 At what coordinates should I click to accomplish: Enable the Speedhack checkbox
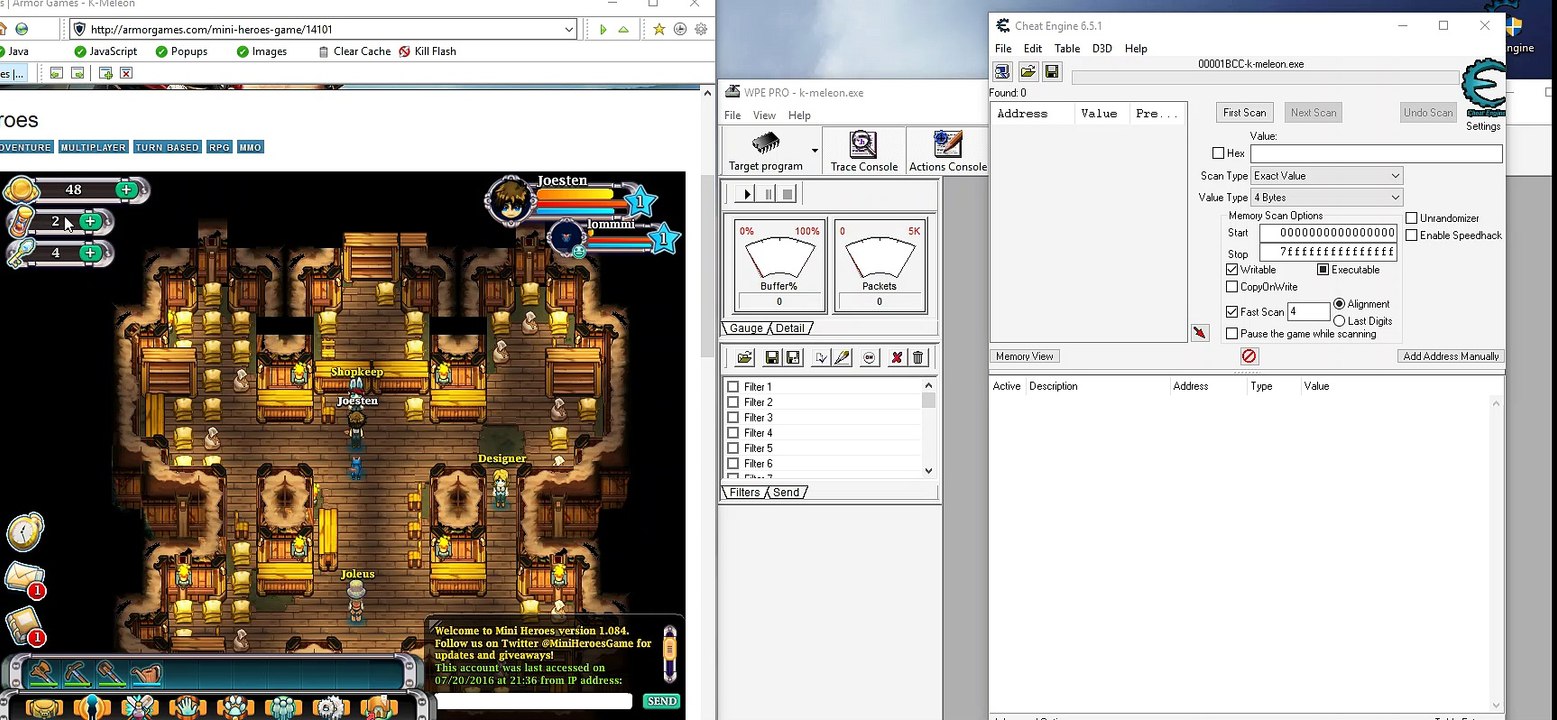[x=1412, y=235]
